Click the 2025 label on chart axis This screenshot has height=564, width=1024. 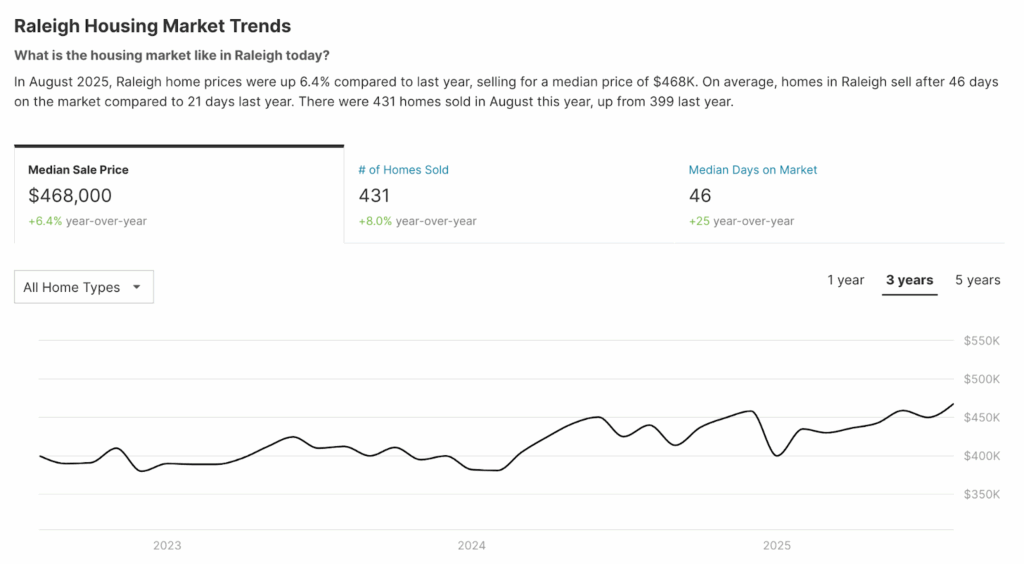tap(776, 546)
